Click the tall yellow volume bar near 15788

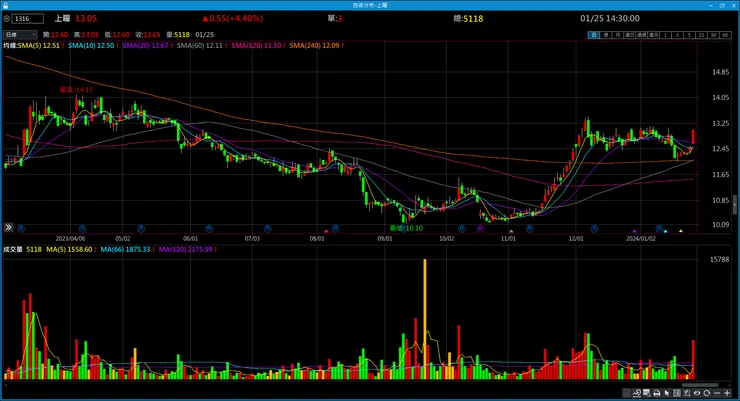point(425,319)
